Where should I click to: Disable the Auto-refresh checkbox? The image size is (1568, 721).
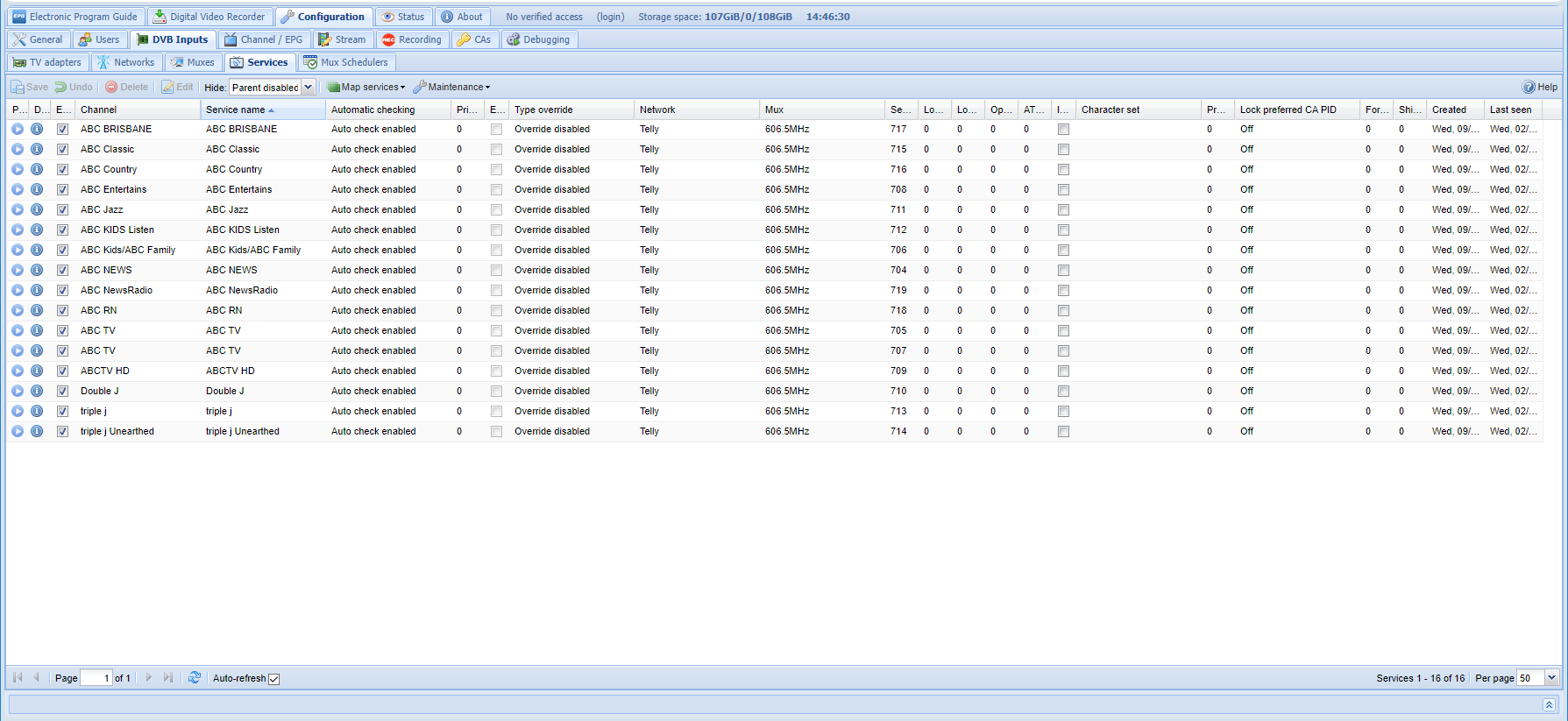[x=274, y=679]
